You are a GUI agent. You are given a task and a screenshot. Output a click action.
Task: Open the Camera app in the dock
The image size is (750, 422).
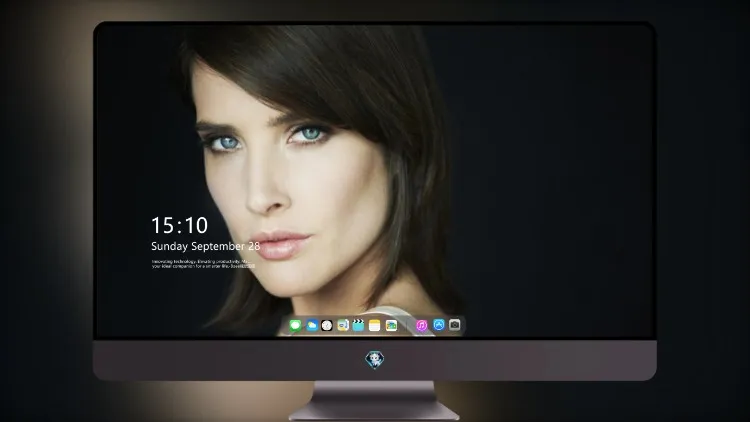(455, 325)
